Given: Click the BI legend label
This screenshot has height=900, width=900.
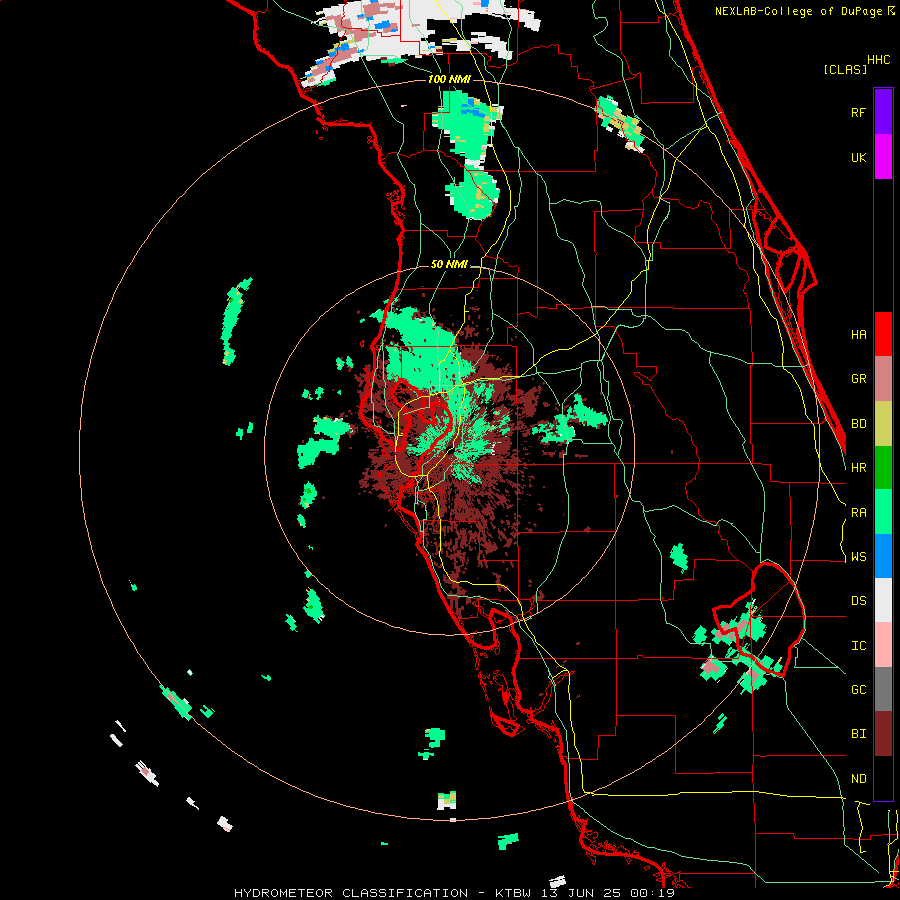Looking at the screenshot, I should [858, 734].
